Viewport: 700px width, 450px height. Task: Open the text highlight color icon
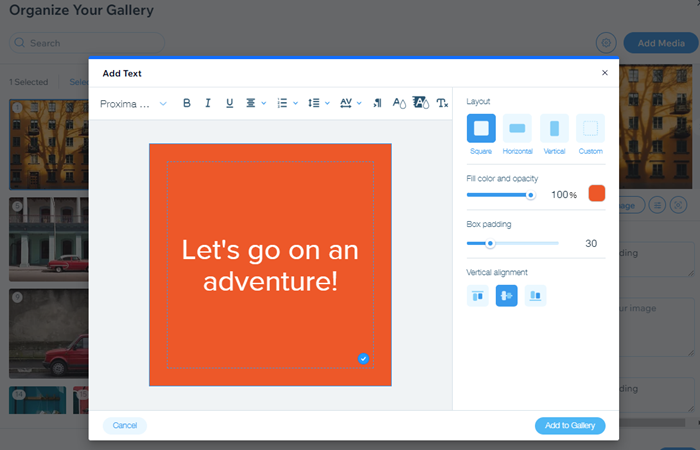tap(421, 103)
